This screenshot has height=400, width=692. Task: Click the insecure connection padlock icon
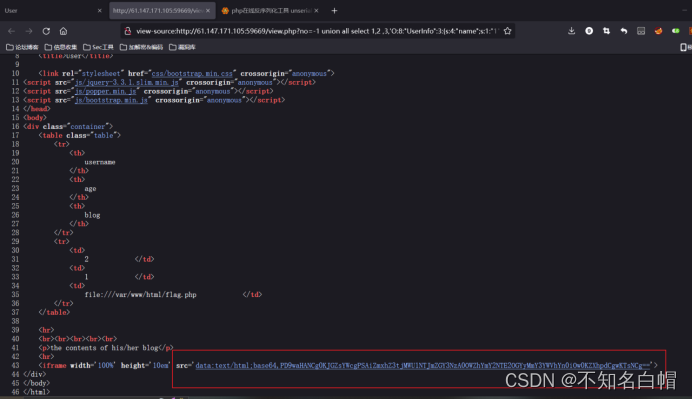coord(128,31)
